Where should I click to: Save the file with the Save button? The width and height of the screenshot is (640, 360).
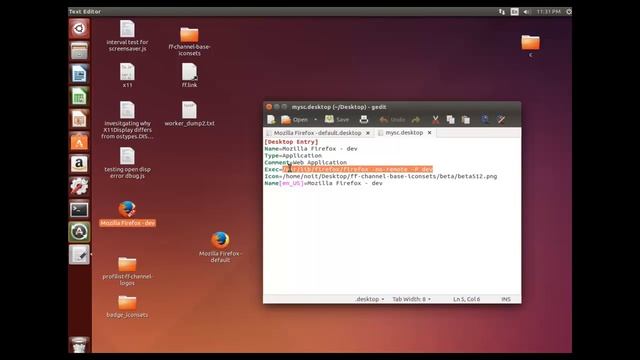coord(337,120)
